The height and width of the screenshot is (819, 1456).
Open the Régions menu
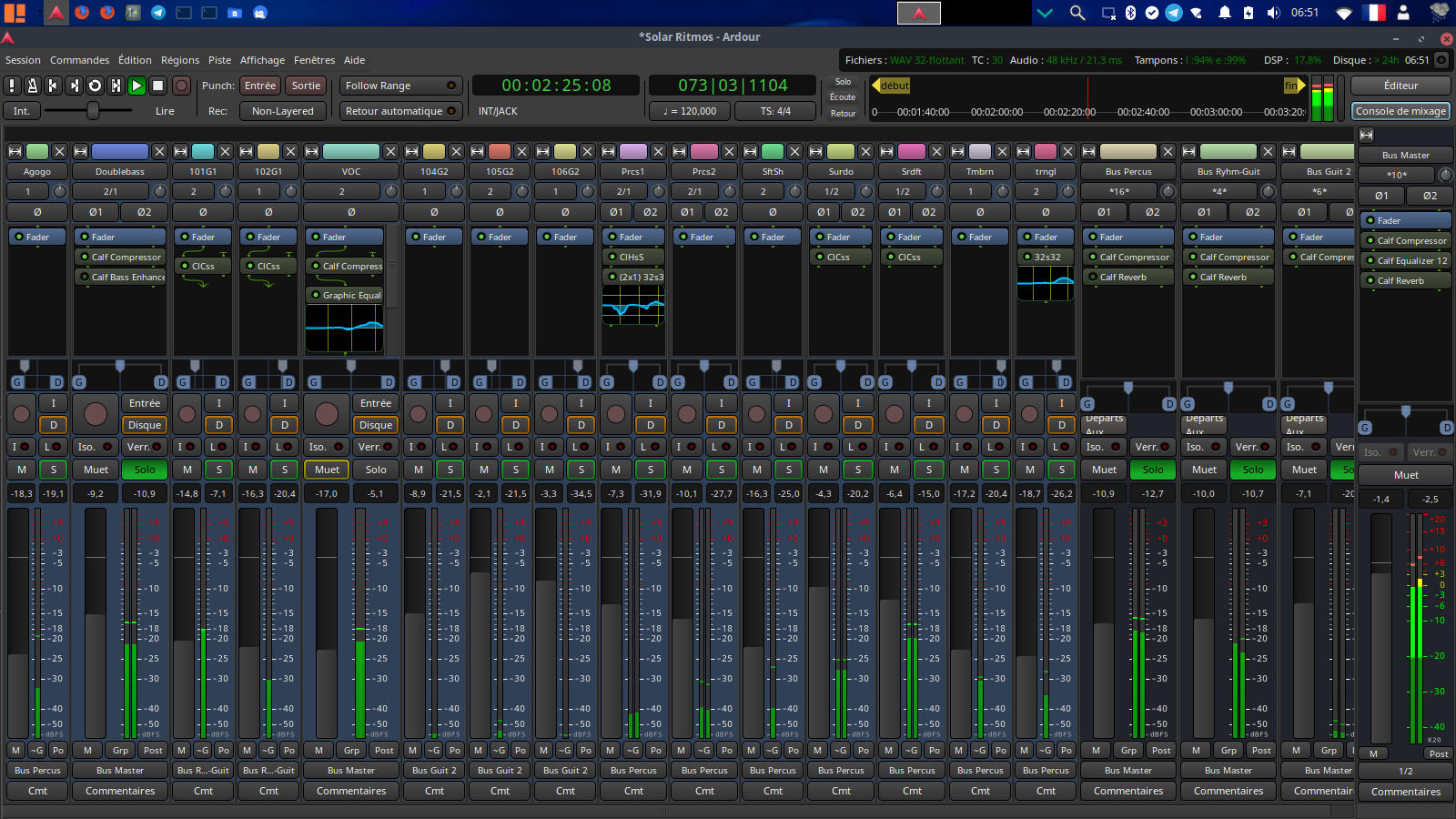point(180,60)
